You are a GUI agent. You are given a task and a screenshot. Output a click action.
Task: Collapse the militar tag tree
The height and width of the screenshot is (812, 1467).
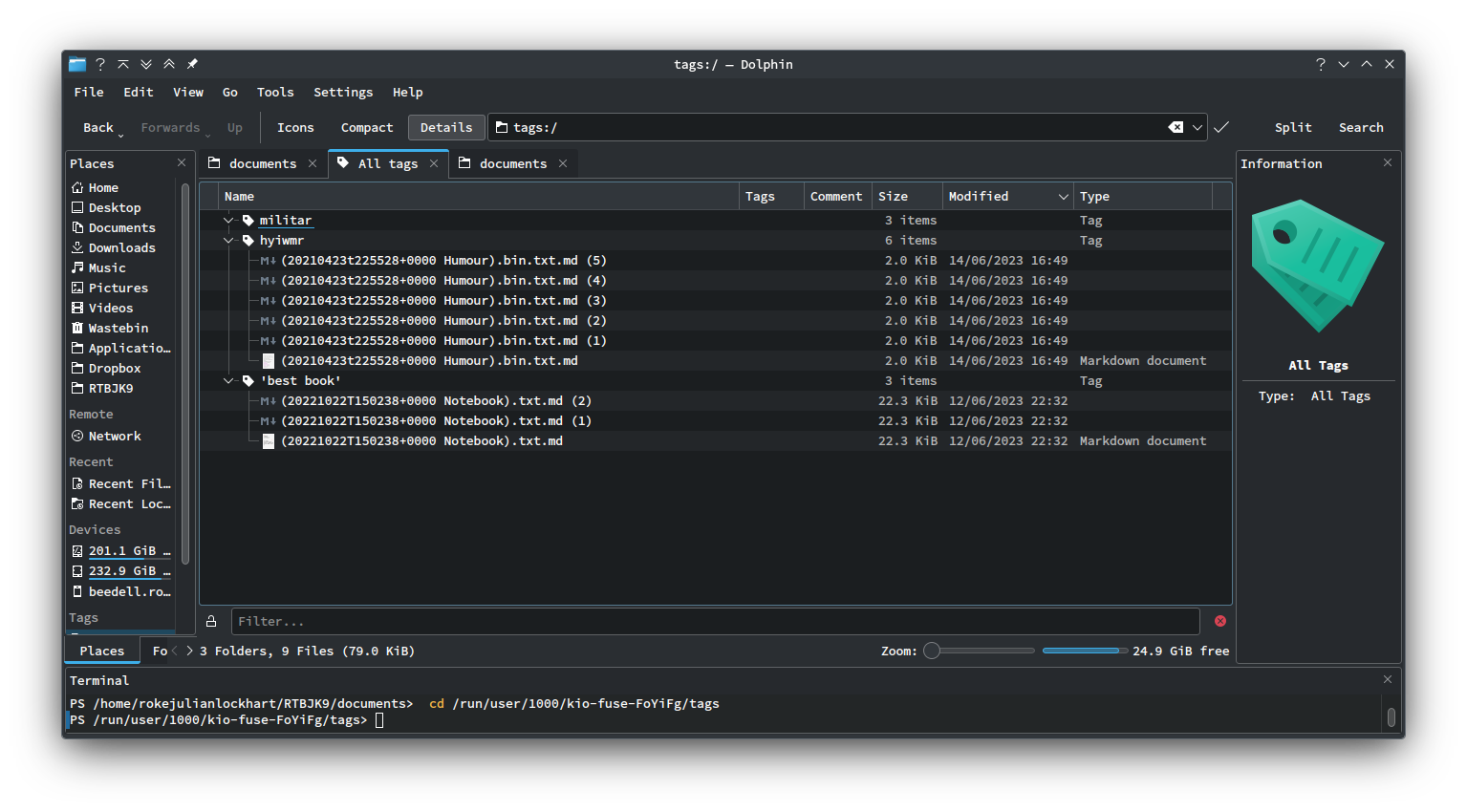click(x=228, y=221)
